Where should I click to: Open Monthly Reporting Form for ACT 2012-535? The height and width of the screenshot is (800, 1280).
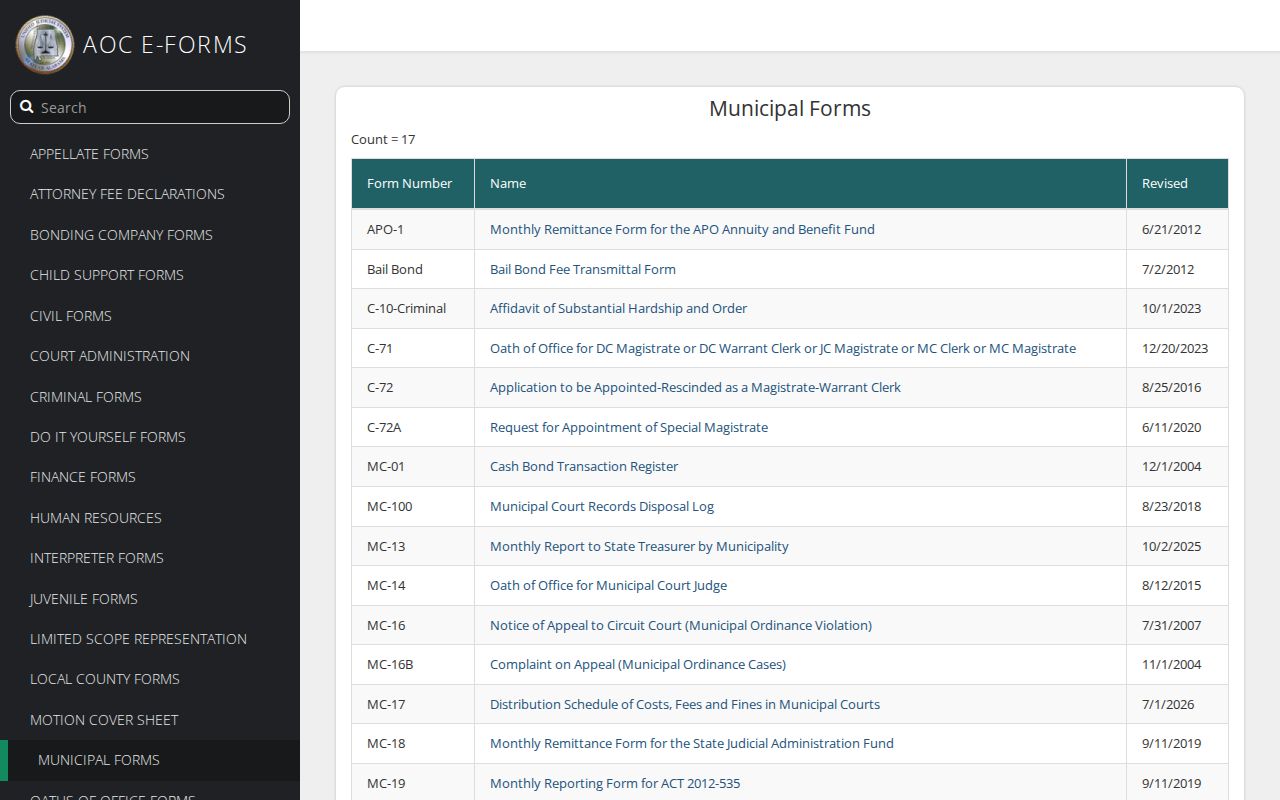coord(615,783)
